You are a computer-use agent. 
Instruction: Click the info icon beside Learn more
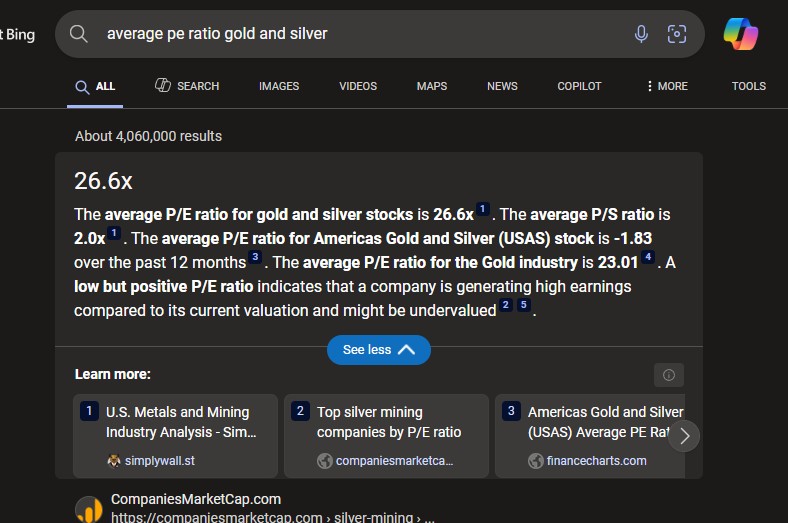668,375
